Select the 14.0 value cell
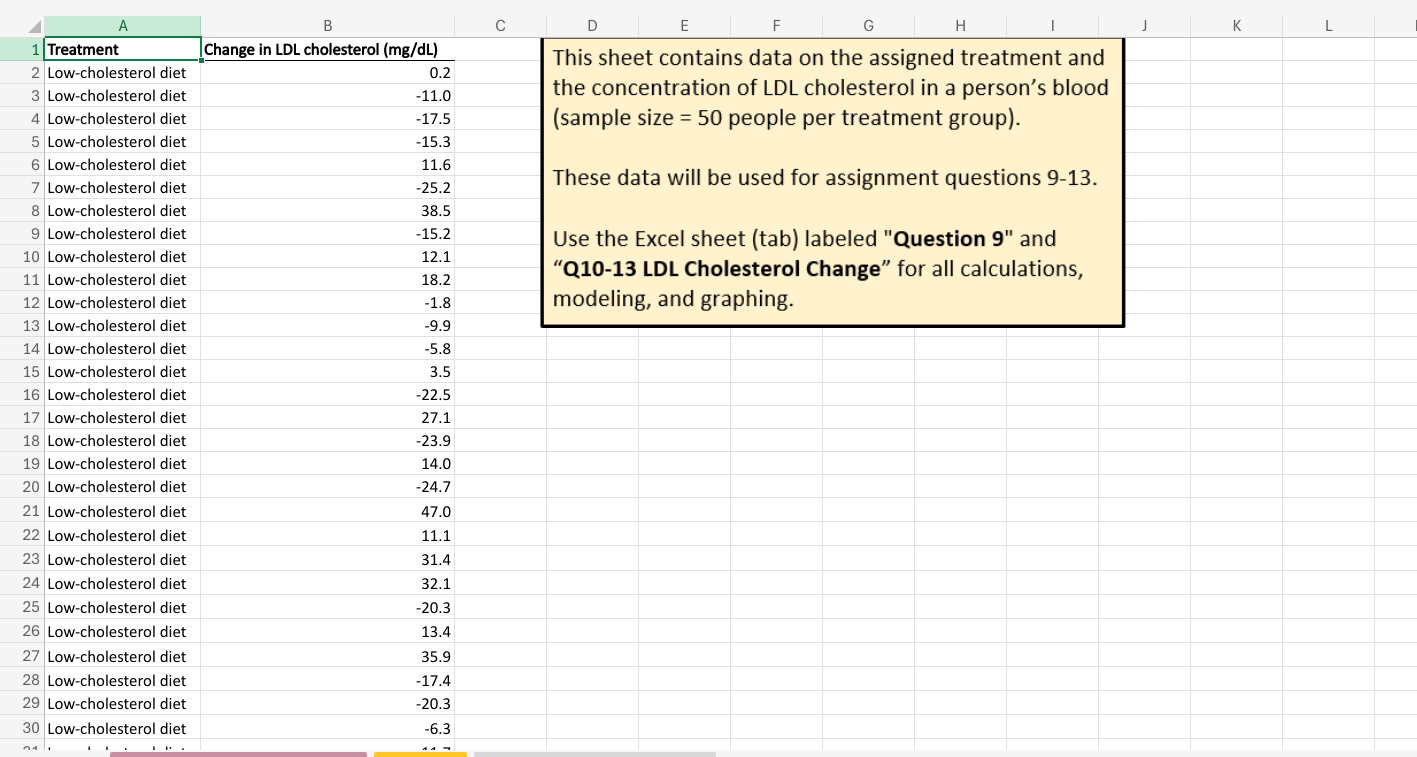Screen dimensions: 1417x757 click(x=327, y=464)
